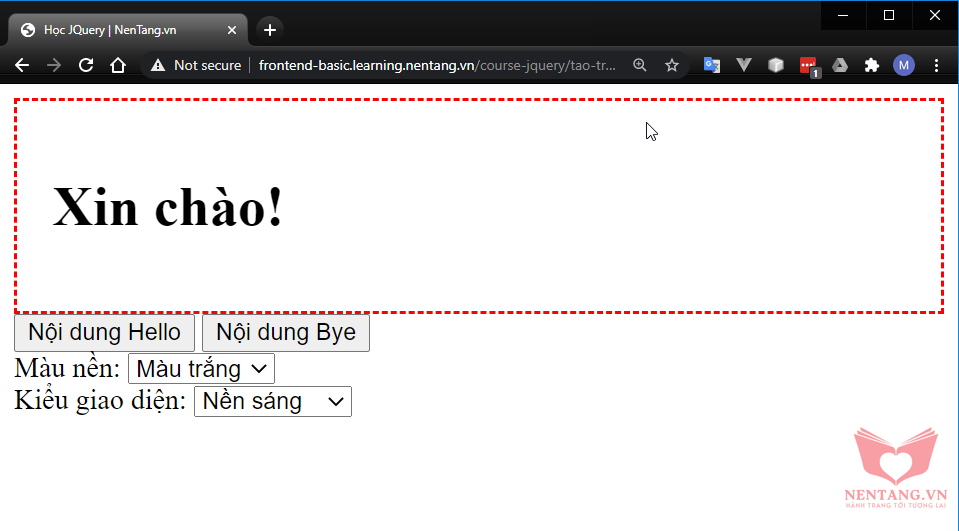The height and width of the screenshot is (531, 959).
Task: Open the zoom magnifier in address bar
Action: tap(640, 65)
